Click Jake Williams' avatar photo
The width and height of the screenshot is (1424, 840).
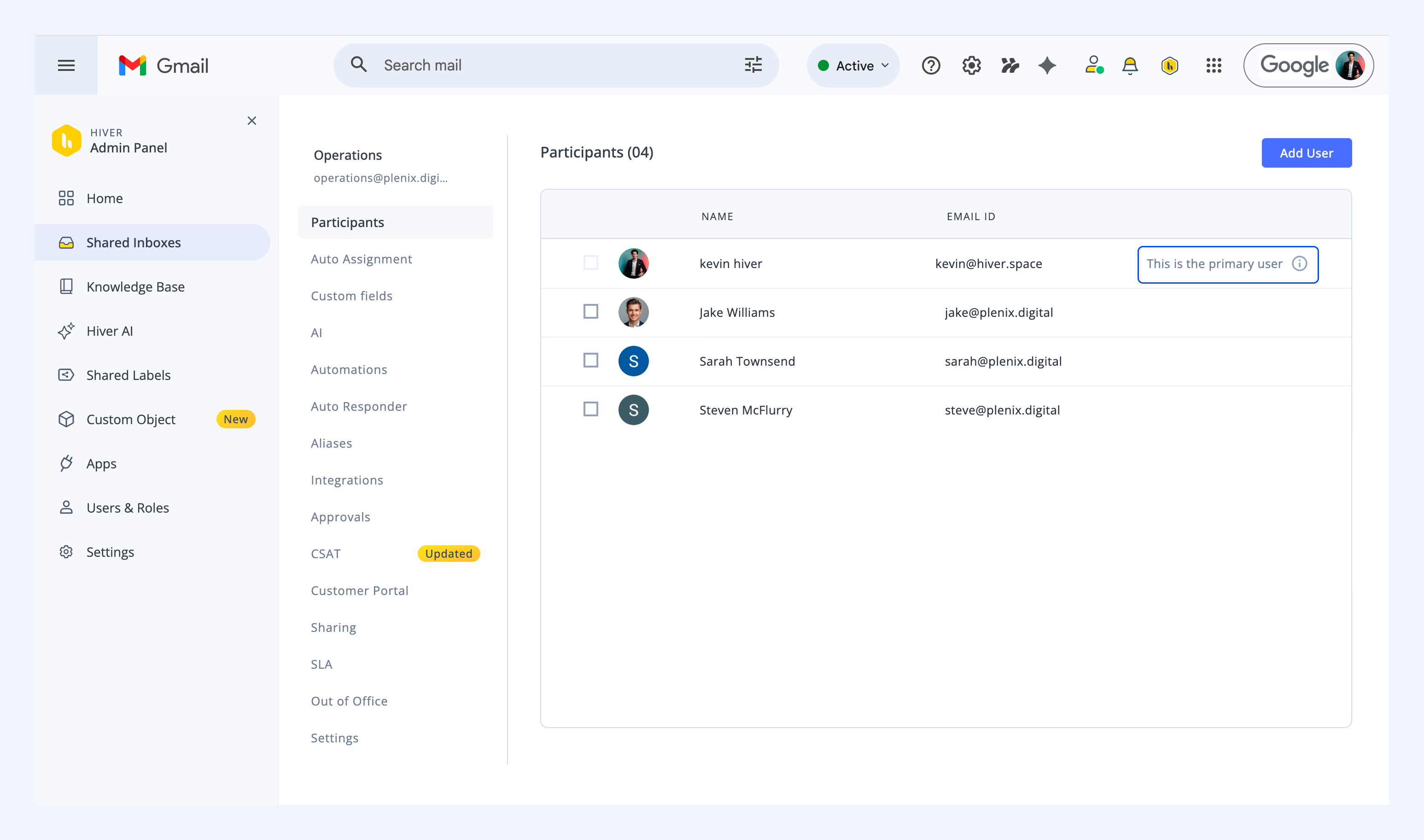click(x=633, y=312)
